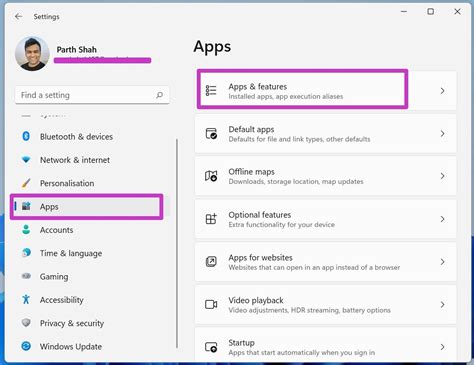Click the Personalisation brush icon
The image size is (474, 365).
26,183
